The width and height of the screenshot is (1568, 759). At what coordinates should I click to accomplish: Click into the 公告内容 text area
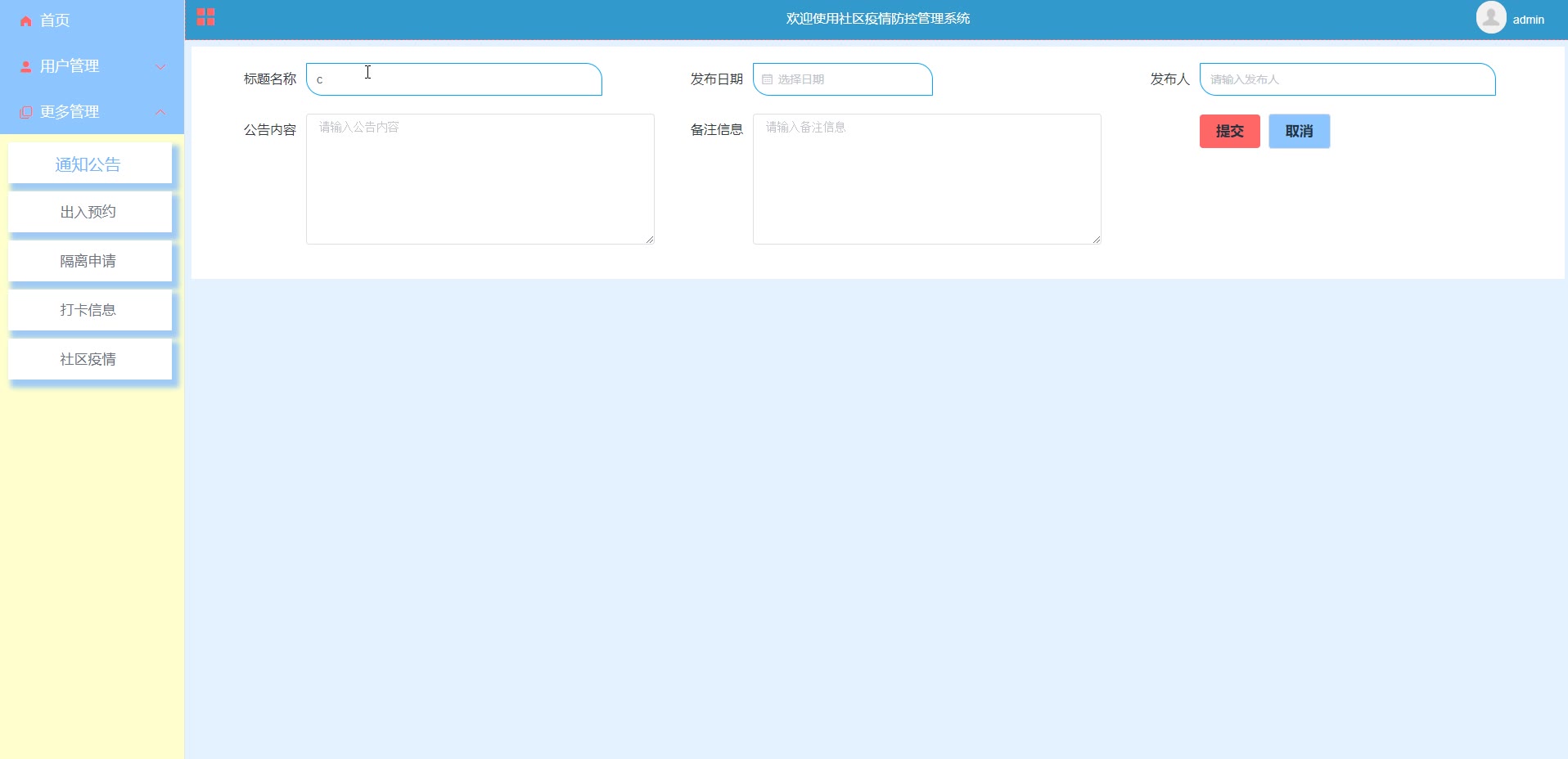tap(480, 179)
